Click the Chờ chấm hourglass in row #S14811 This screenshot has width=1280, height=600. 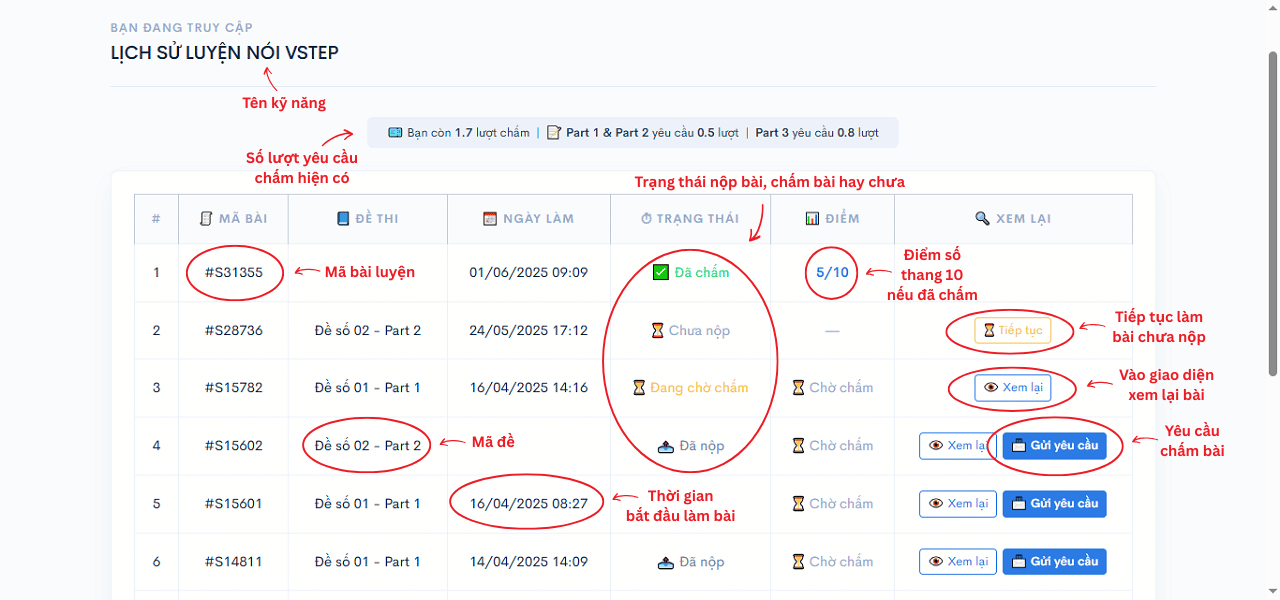pyautogui.click(x=798, y=561)
